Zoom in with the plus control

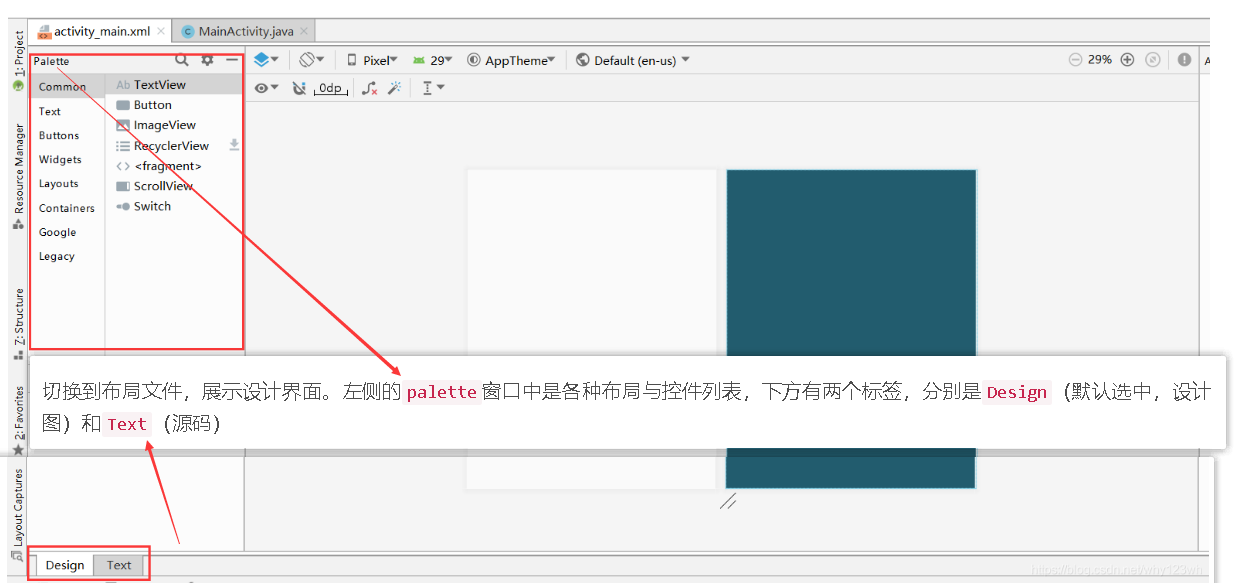click(x=1127, y=59)
